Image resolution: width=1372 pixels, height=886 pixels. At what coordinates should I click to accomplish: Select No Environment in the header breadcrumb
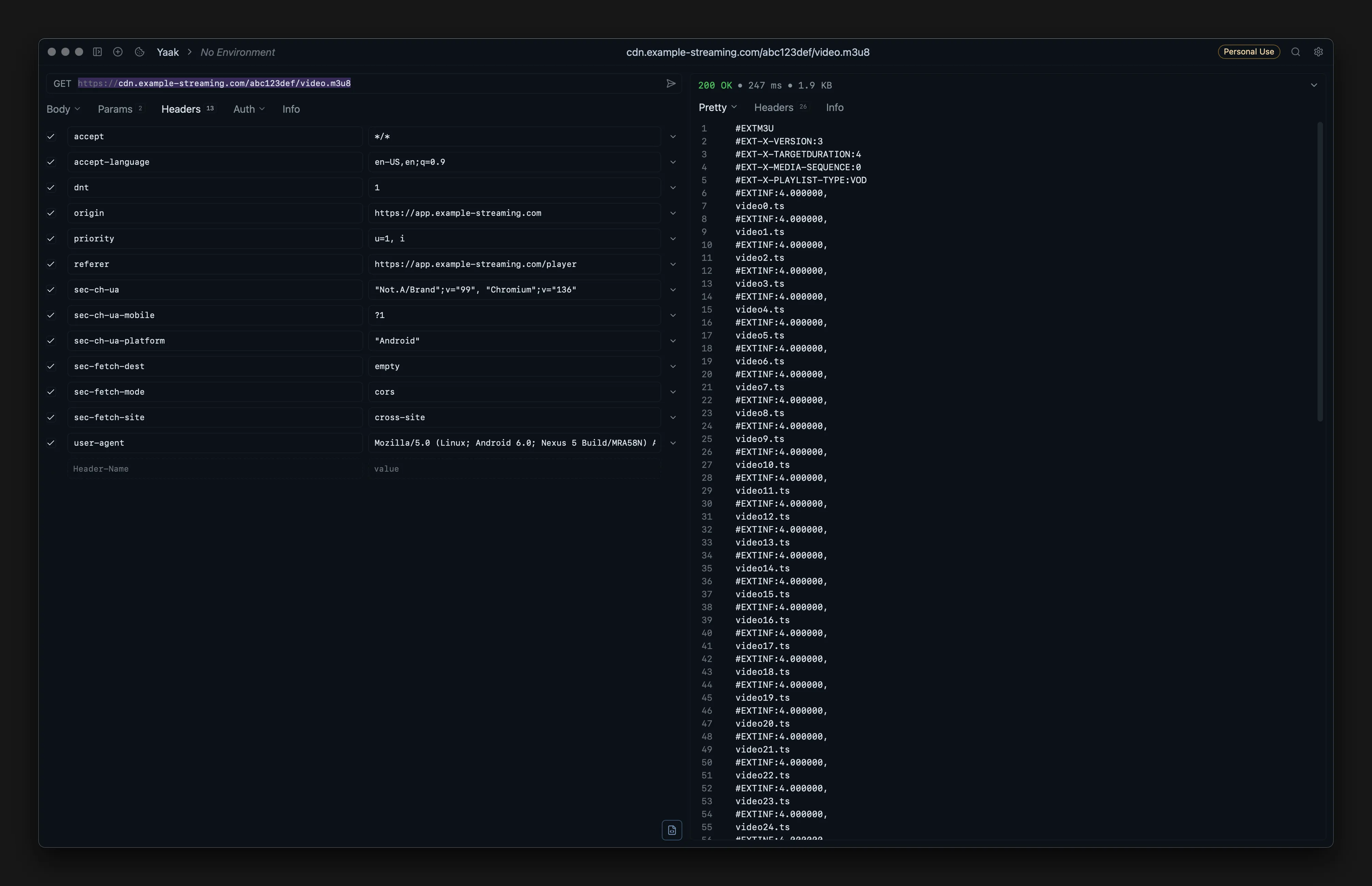pyautogui.click(x=237, y=52)
